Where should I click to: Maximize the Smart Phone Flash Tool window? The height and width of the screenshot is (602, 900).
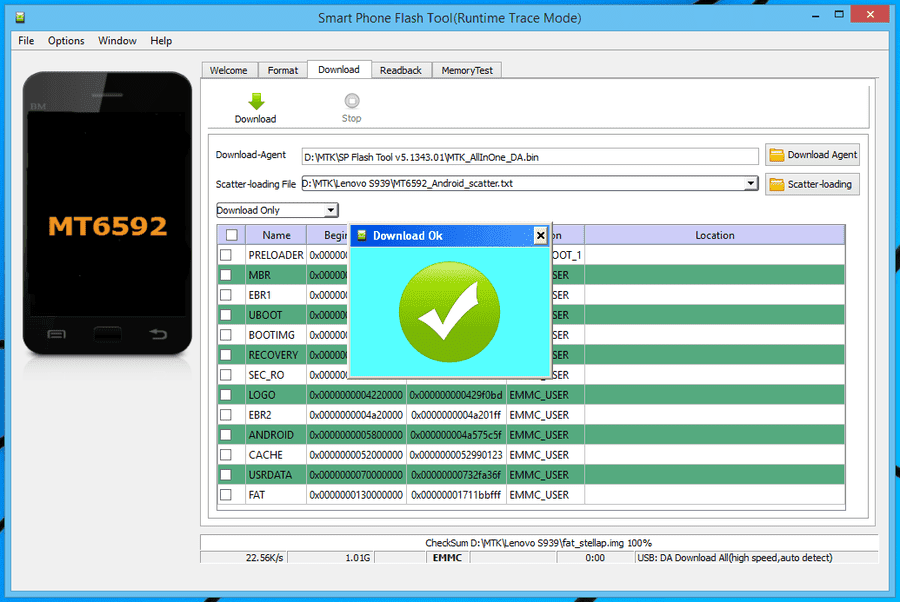tap(839, 14)
